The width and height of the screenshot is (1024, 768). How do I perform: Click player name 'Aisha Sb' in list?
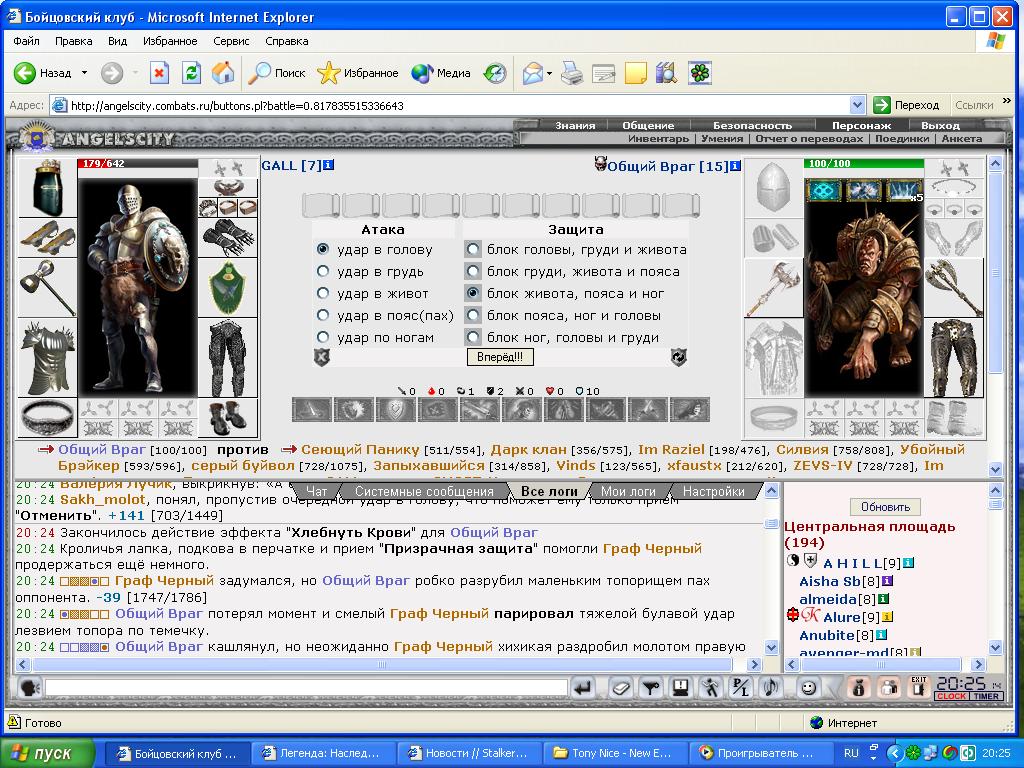pyautogui.click(x=829, y=581)
